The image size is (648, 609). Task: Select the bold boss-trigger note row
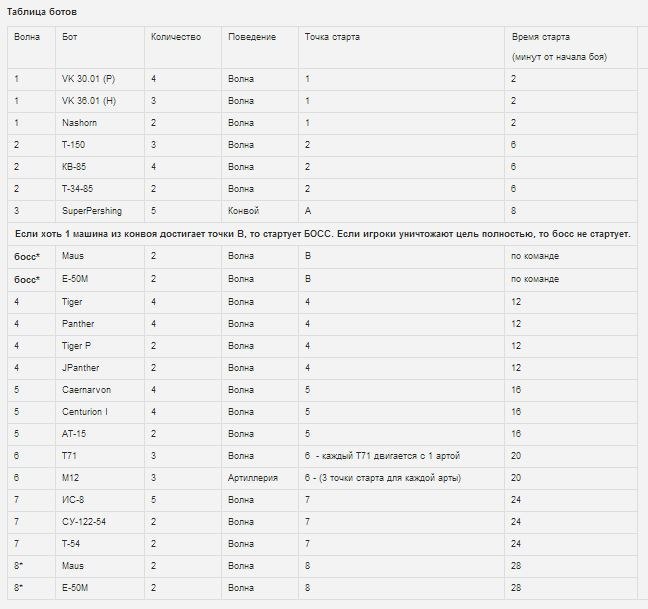pos(323,233)
